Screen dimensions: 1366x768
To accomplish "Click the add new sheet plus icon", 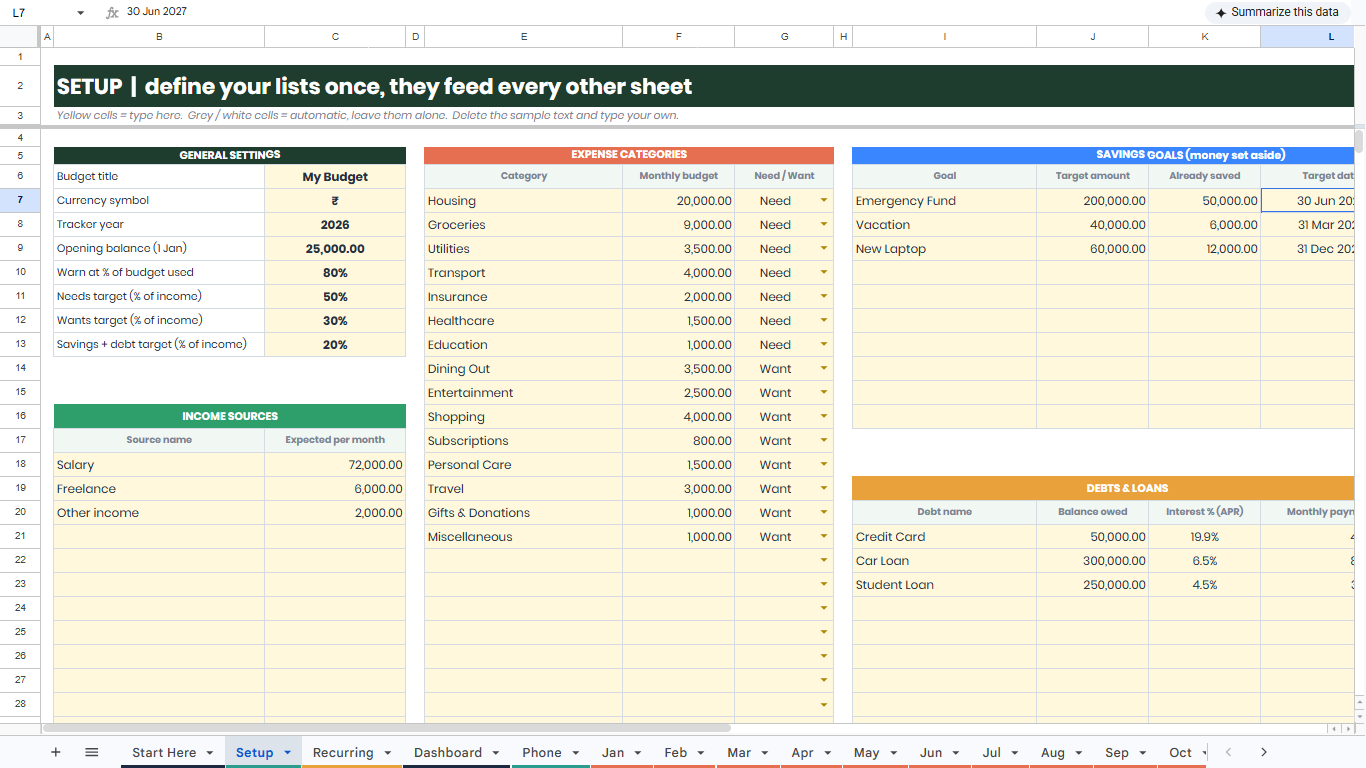I will (x=56, y=752).
